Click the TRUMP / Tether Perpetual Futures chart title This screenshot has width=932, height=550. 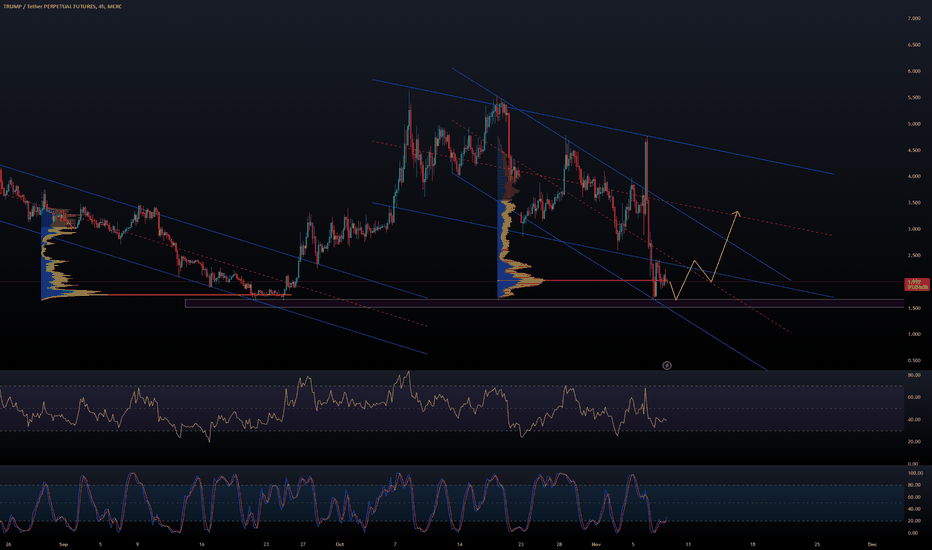click(62, 6)
